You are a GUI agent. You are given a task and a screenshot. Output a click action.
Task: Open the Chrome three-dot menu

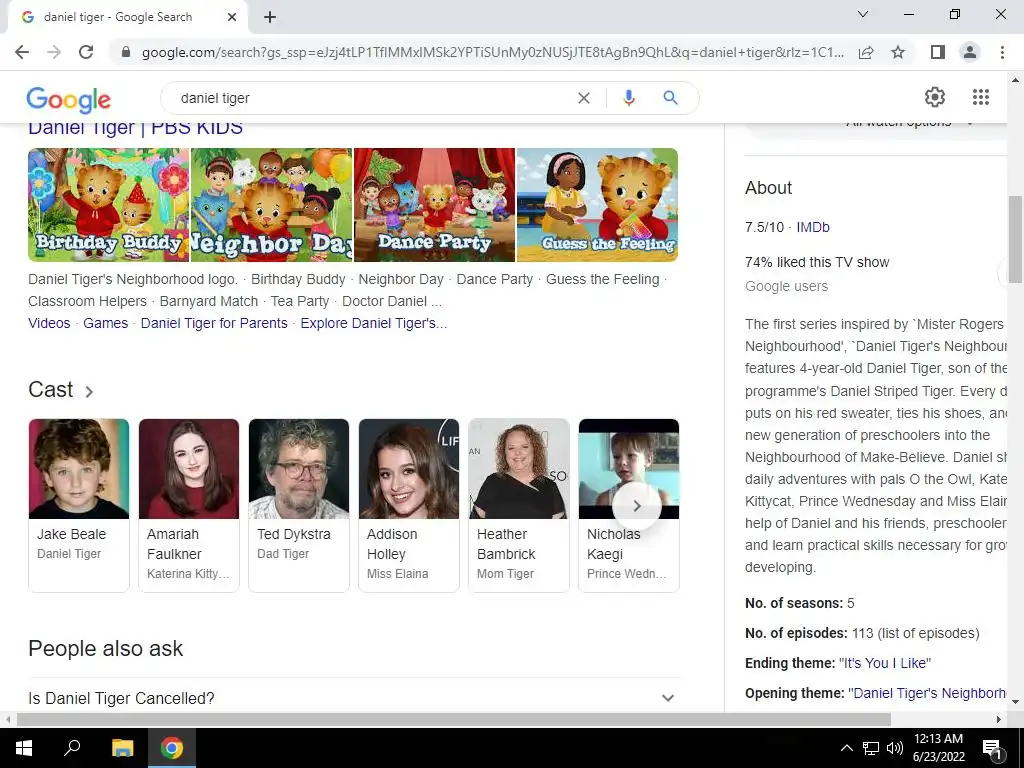click(x=1002, y=52)
